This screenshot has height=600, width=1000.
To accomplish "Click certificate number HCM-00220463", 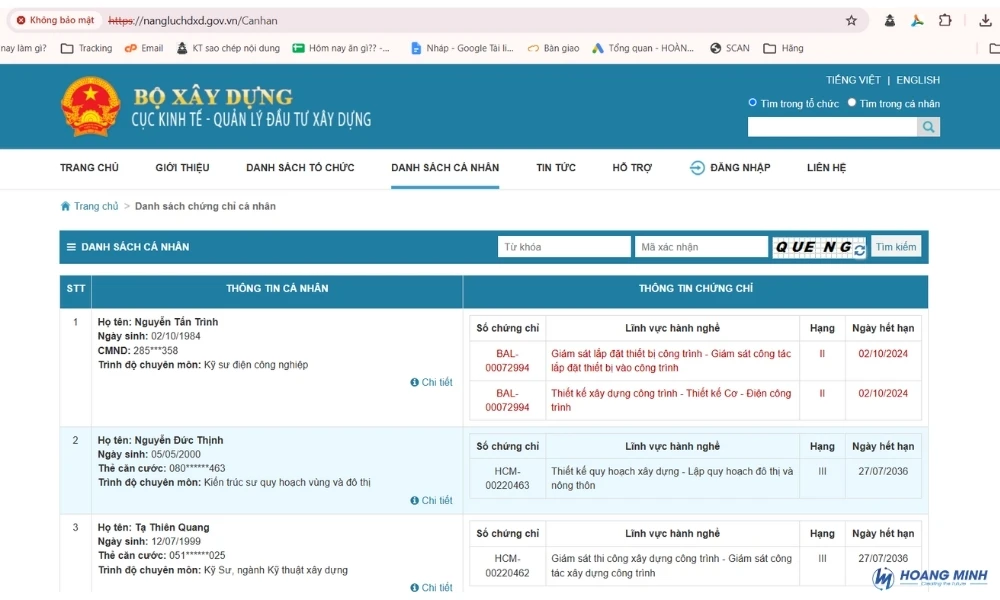I will point(508,478).
